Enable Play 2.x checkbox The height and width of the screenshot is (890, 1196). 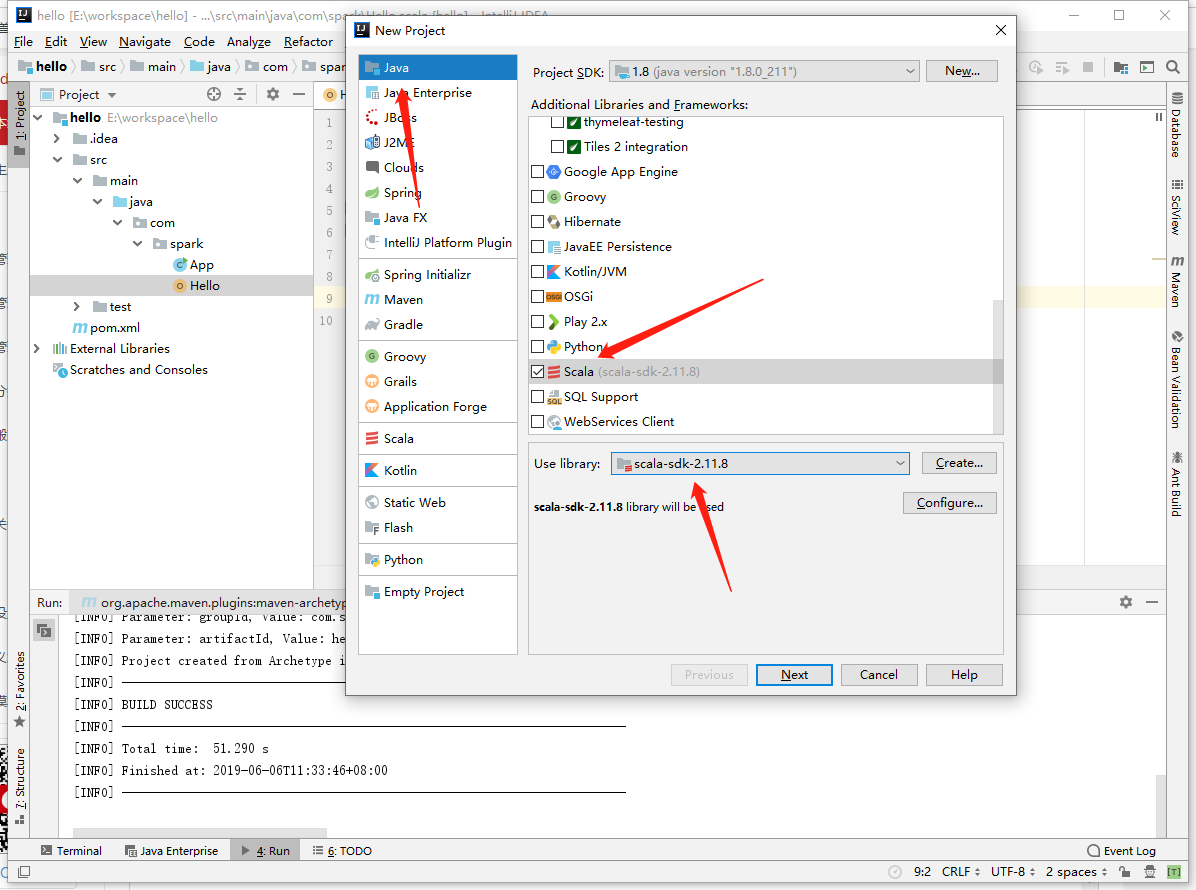pyautogui.click(x=538, y=322)
